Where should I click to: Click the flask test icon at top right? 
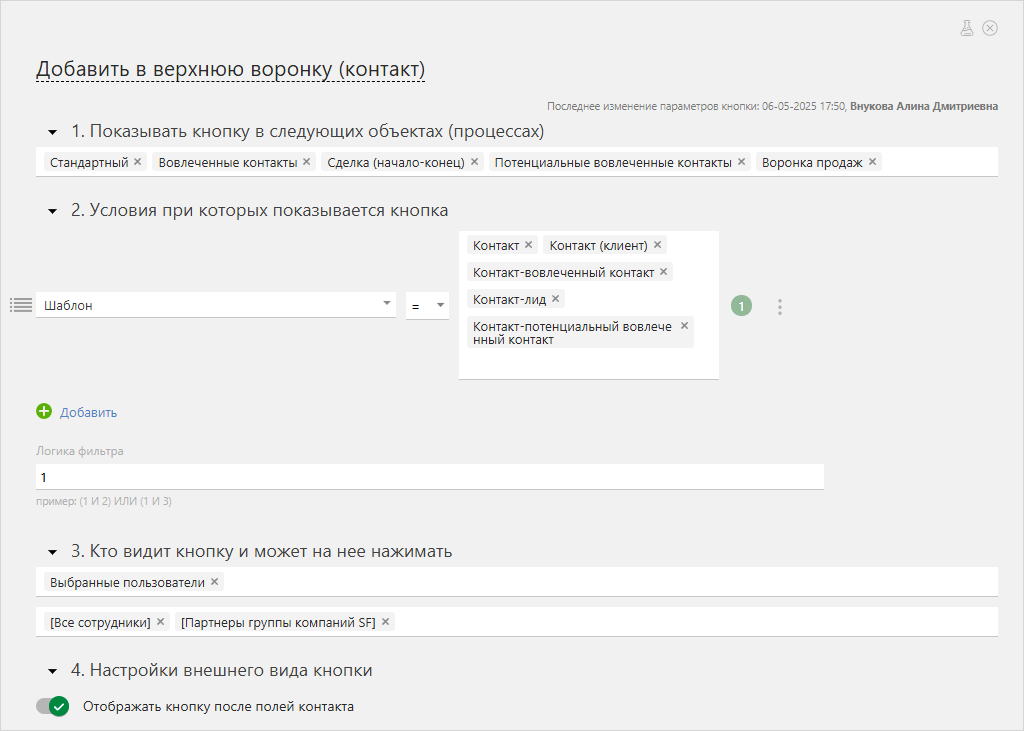click(x=967, y=28)
